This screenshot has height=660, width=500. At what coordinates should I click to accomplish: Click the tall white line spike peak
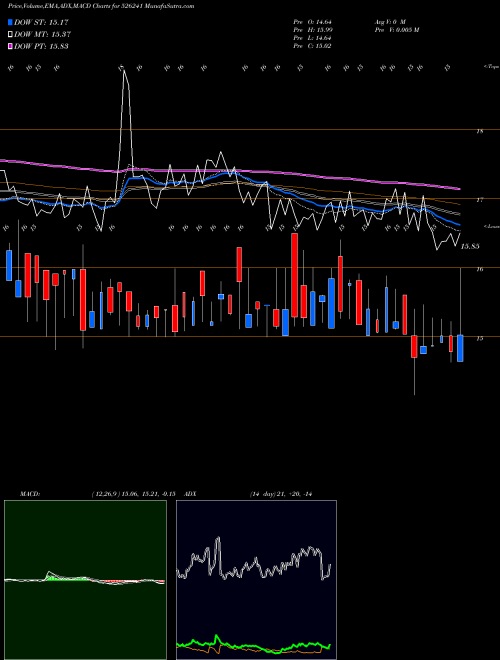tap(123, 69)
